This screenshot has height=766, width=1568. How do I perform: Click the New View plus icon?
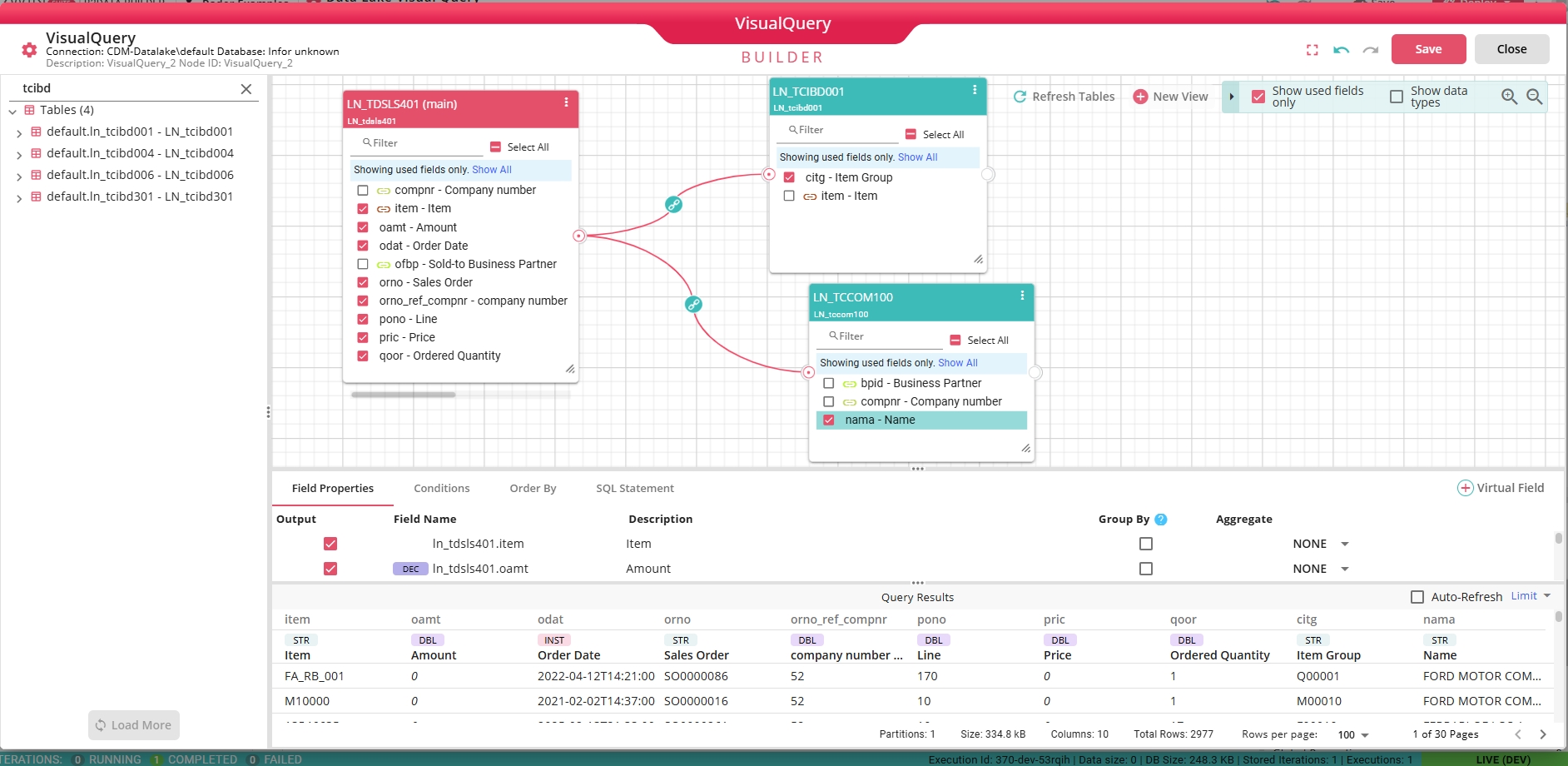pyautogui.click(x=1139, y=97)
